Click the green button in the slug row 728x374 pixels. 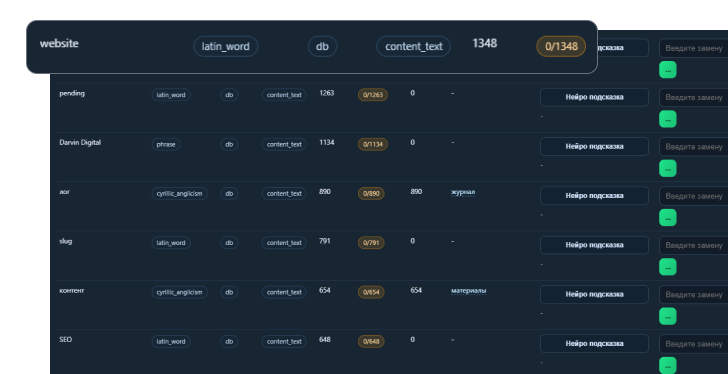668,267
